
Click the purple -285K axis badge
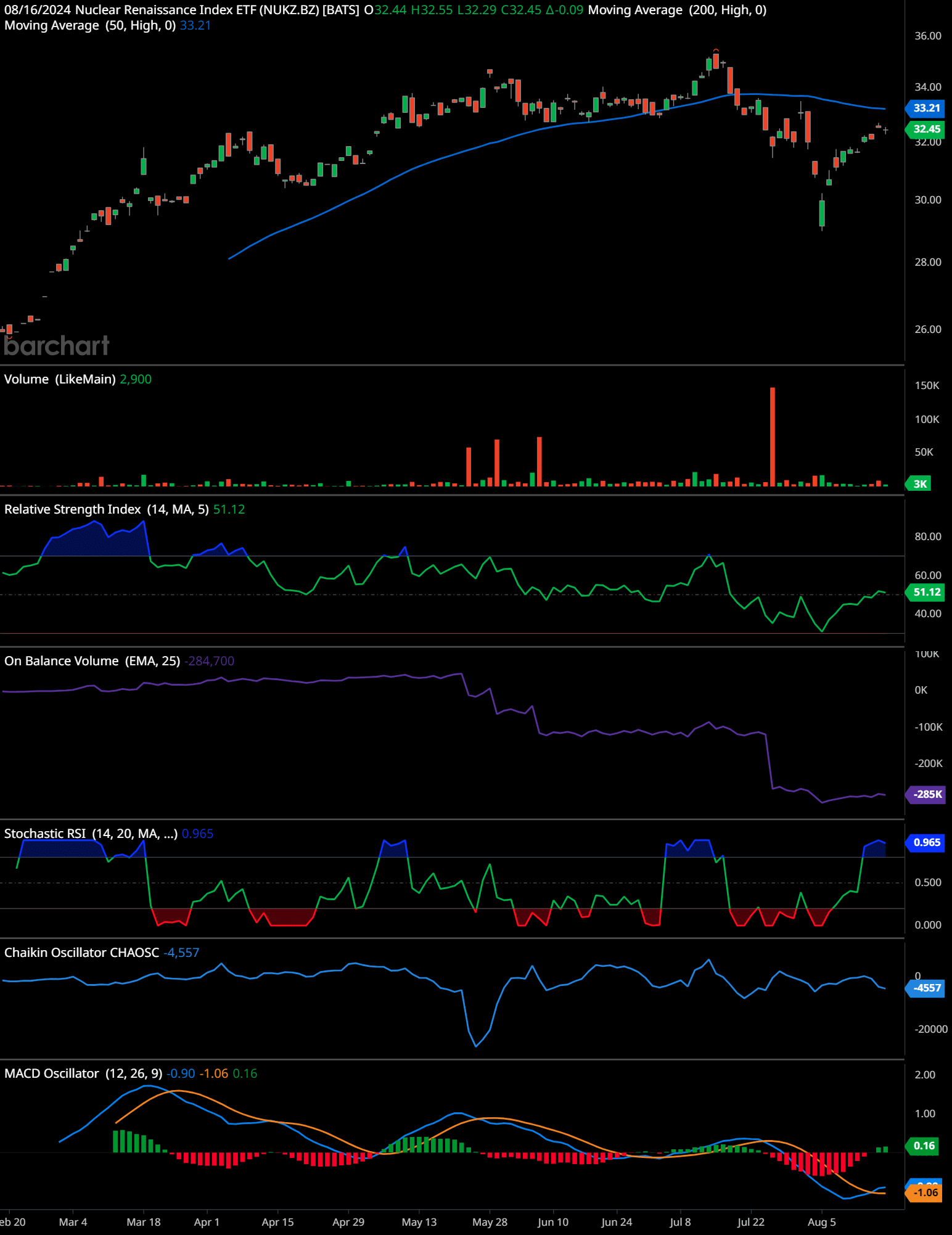925,794
